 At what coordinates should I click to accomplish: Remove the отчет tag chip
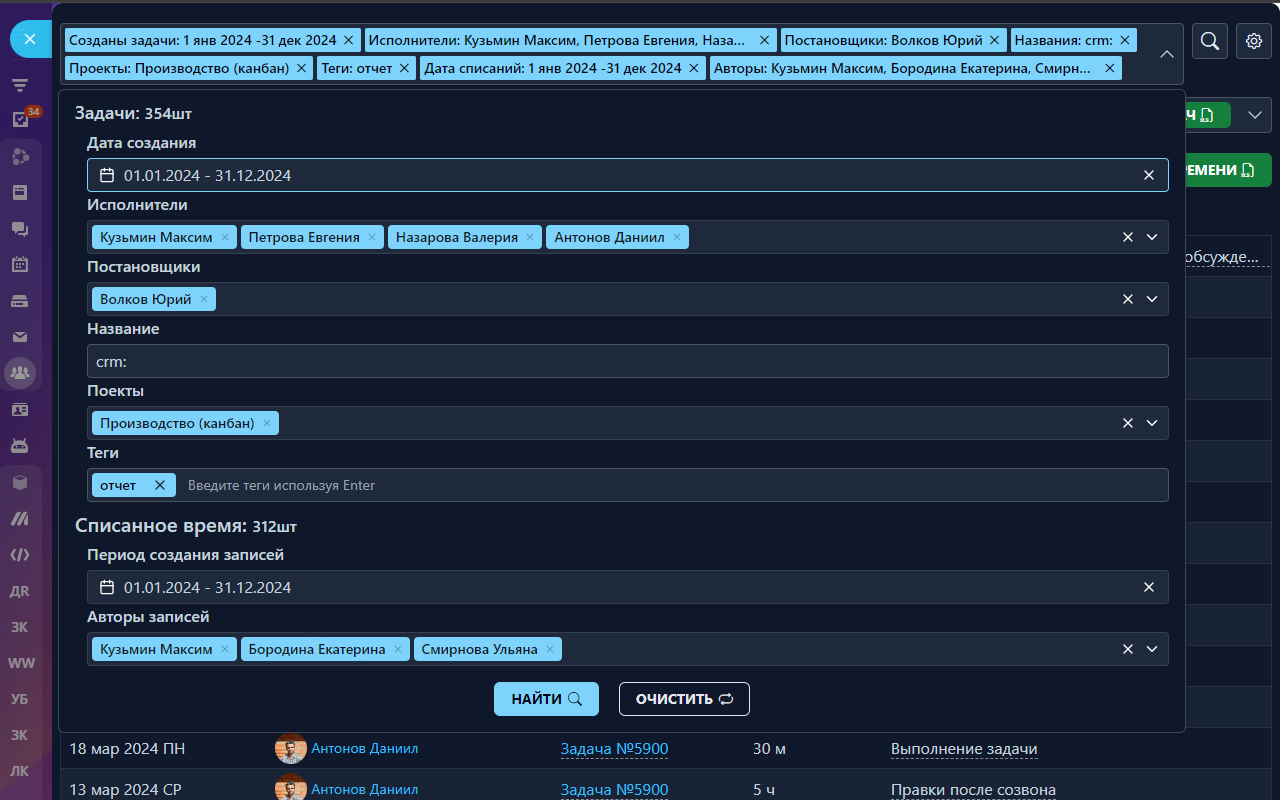[x=159, y=485]
